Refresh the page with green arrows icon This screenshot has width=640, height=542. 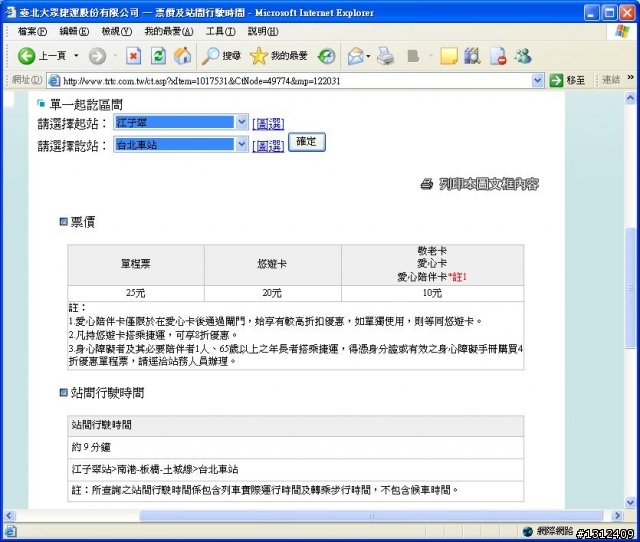pos(158,56)
